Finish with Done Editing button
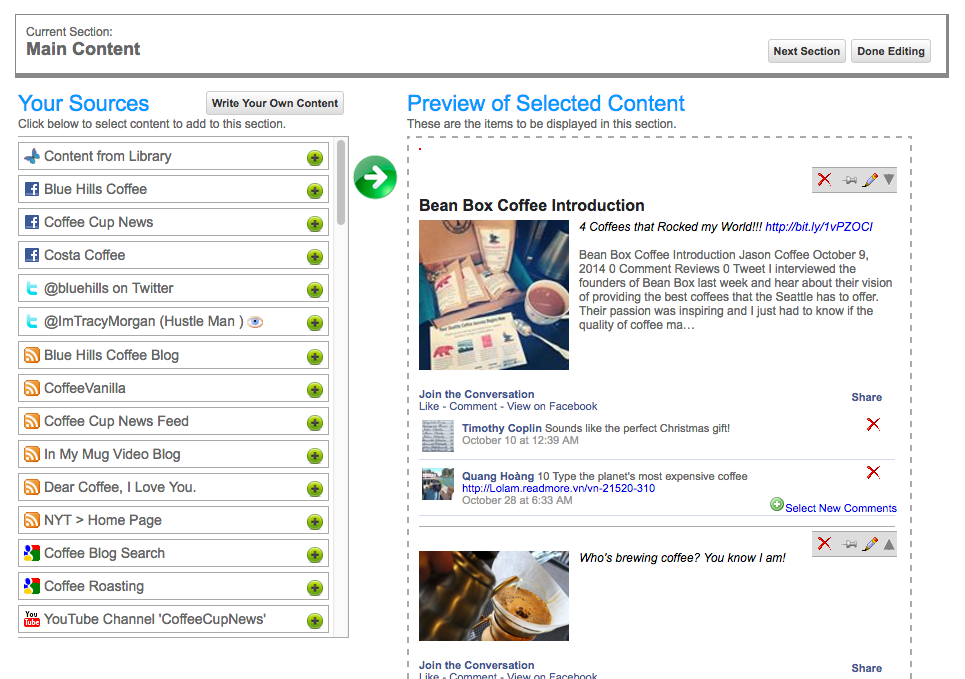This screenshot has height=679, width=965. point(891,51)
